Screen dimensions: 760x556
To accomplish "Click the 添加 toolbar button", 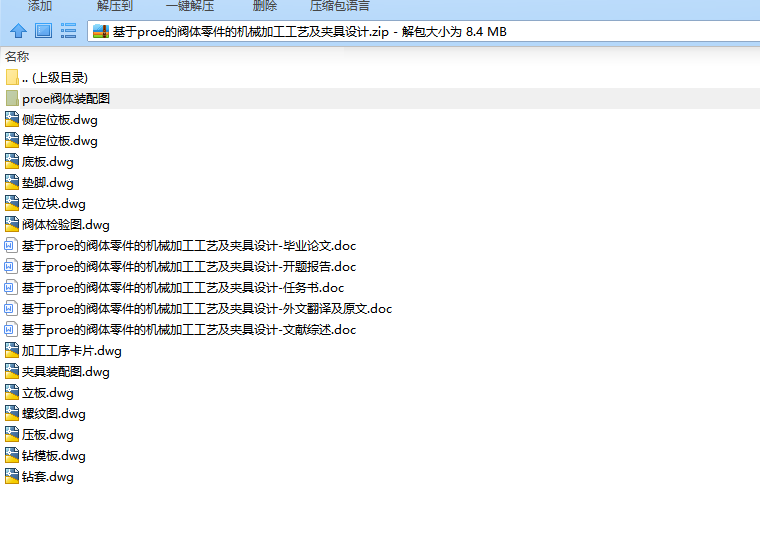I will coord(40,6).
